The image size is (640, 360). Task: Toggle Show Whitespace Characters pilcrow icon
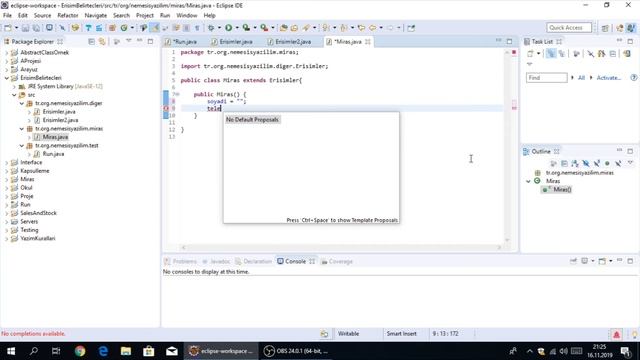tap(197, 28)
